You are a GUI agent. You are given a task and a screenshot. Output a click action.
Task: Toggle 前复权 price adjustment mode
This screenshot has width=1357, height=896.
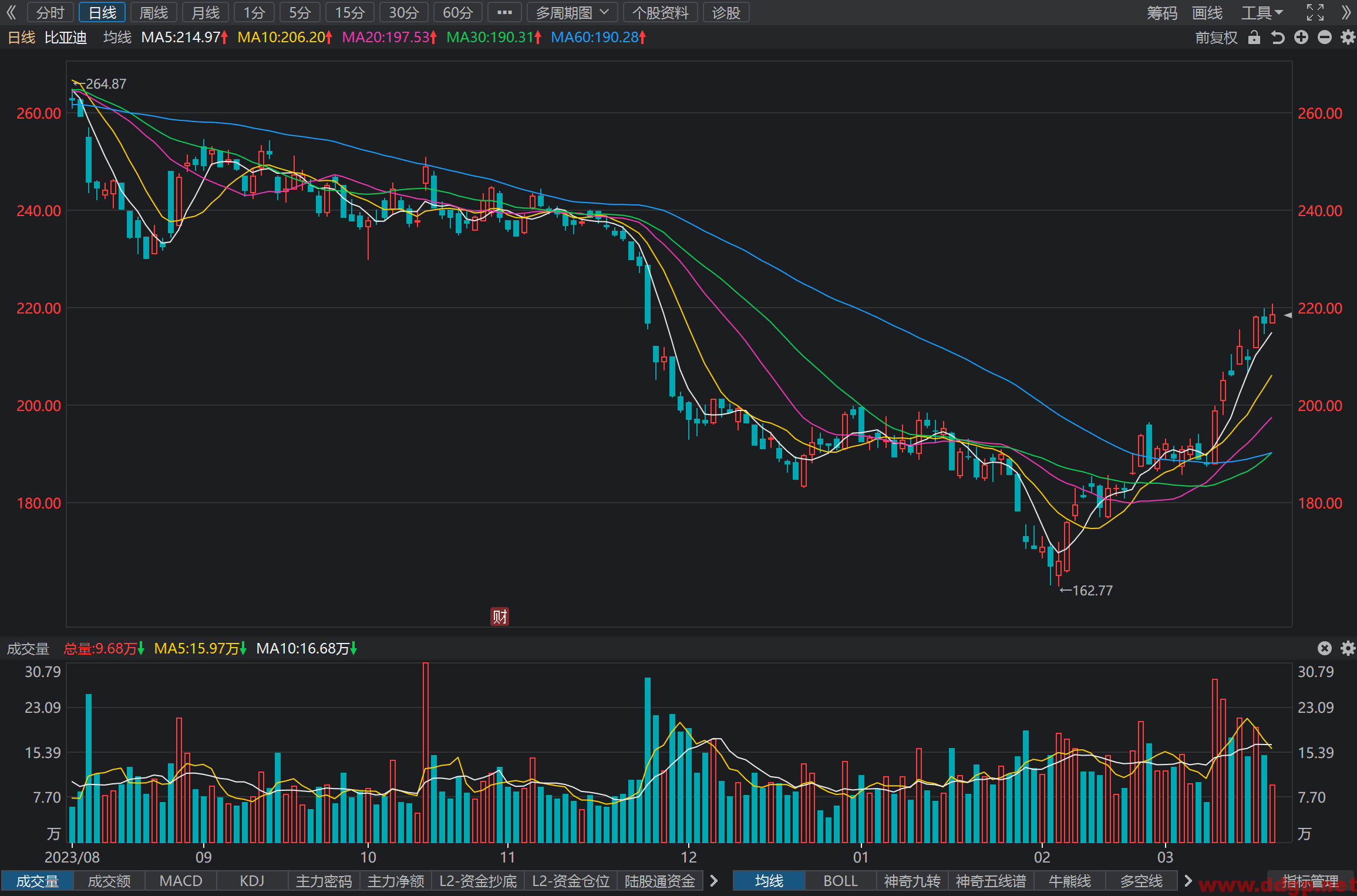click(1216, 38)
